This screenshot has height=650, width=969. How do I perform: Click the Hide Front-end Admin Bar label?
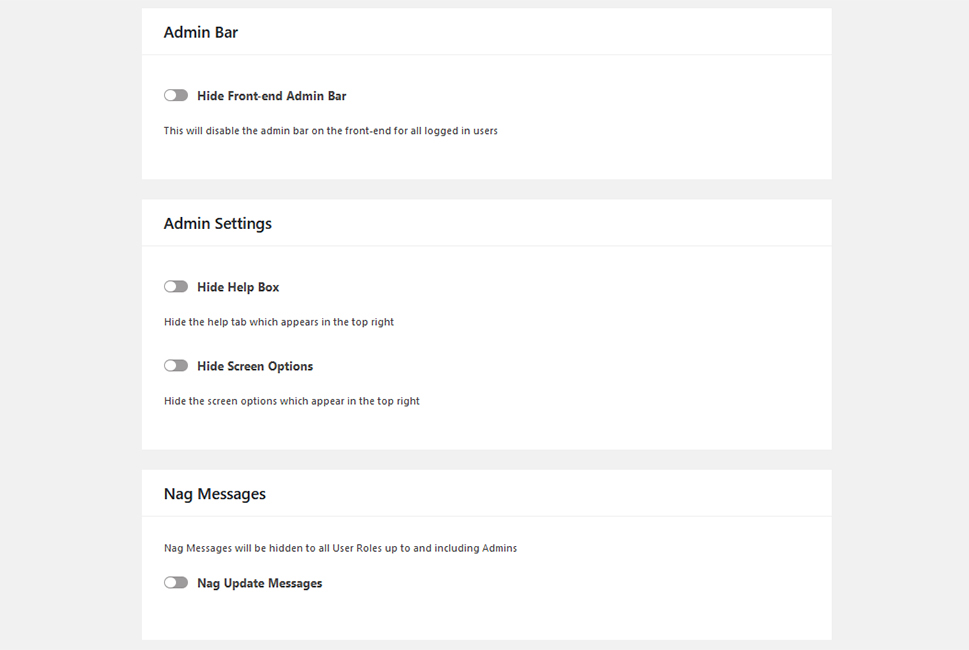[x=271, y=96]
